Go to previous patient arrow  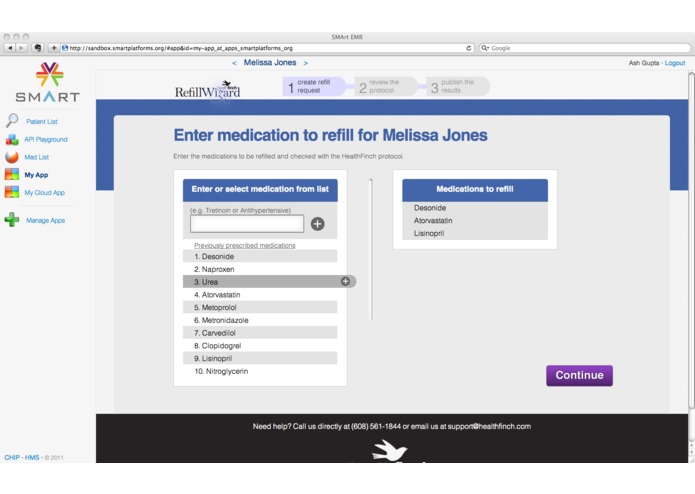pyautogui.click(x=234, y=63)
